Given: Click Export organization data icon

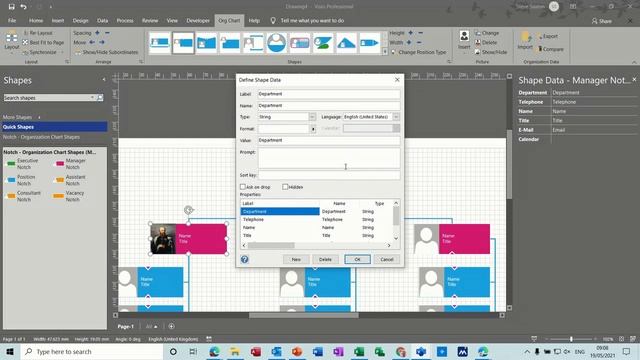Looking at the screenshot, I should [540, 36].
